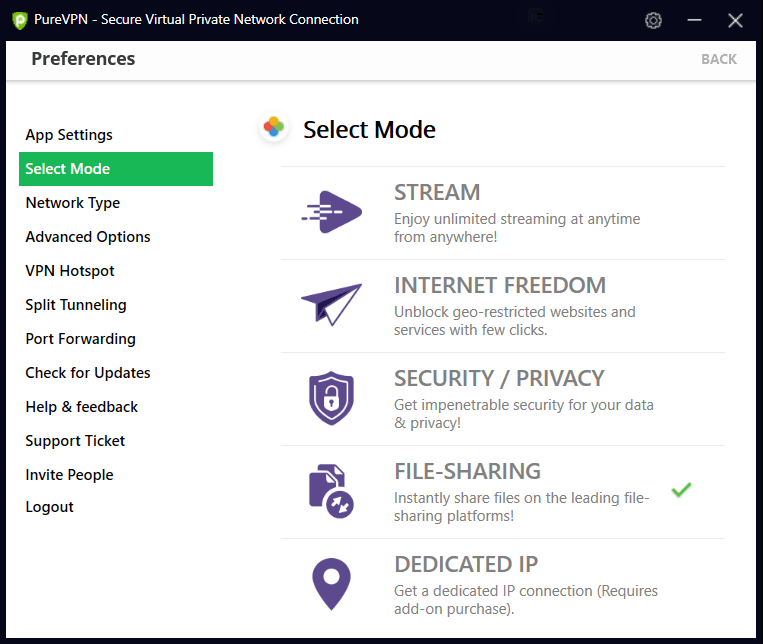
Task: Click the PureVPN shield logo in title bar
Action: click(19, 20)
